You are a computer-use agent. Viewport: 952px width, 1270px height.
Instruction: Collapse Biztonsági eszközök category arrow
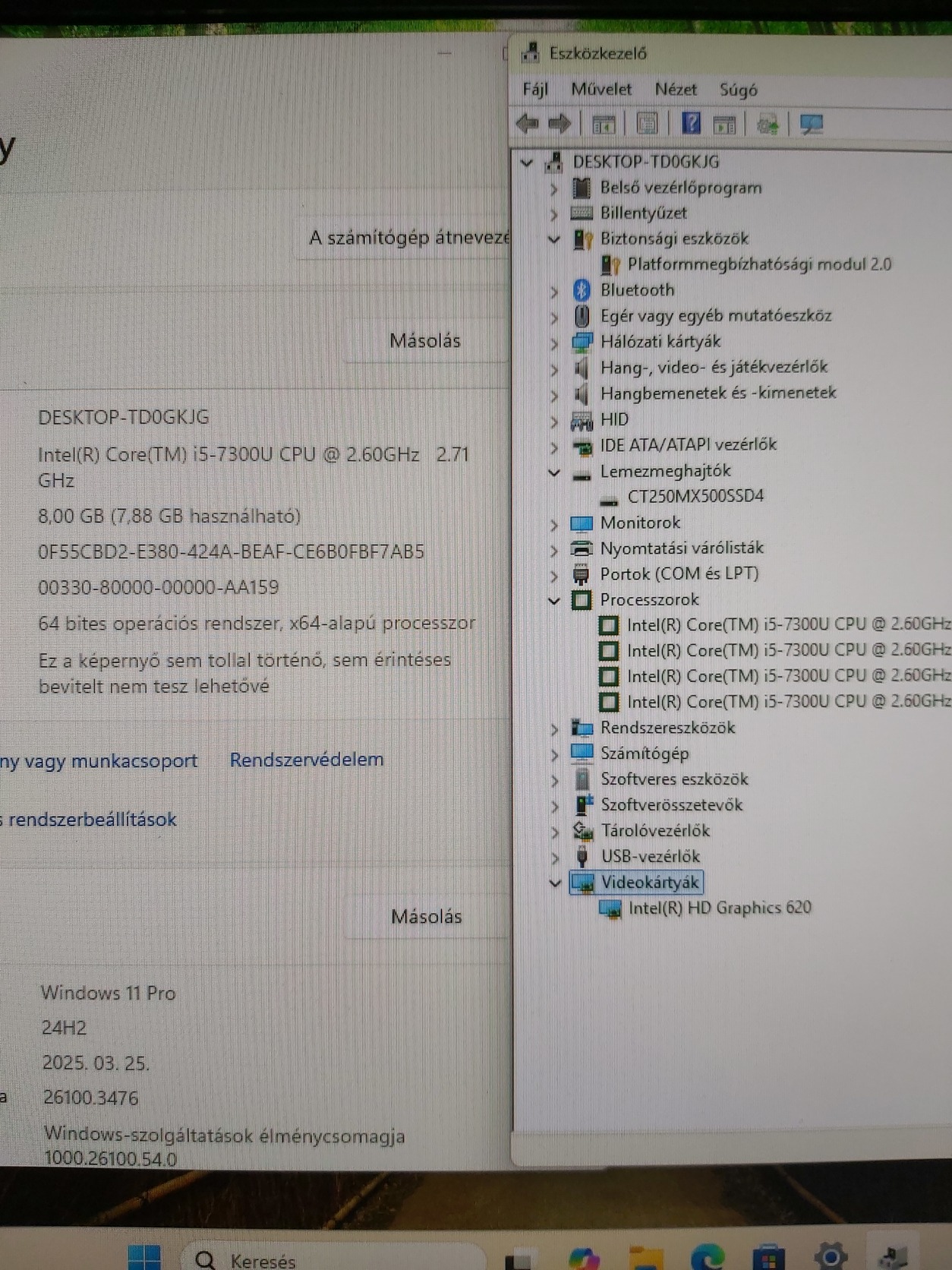point(553,239)
